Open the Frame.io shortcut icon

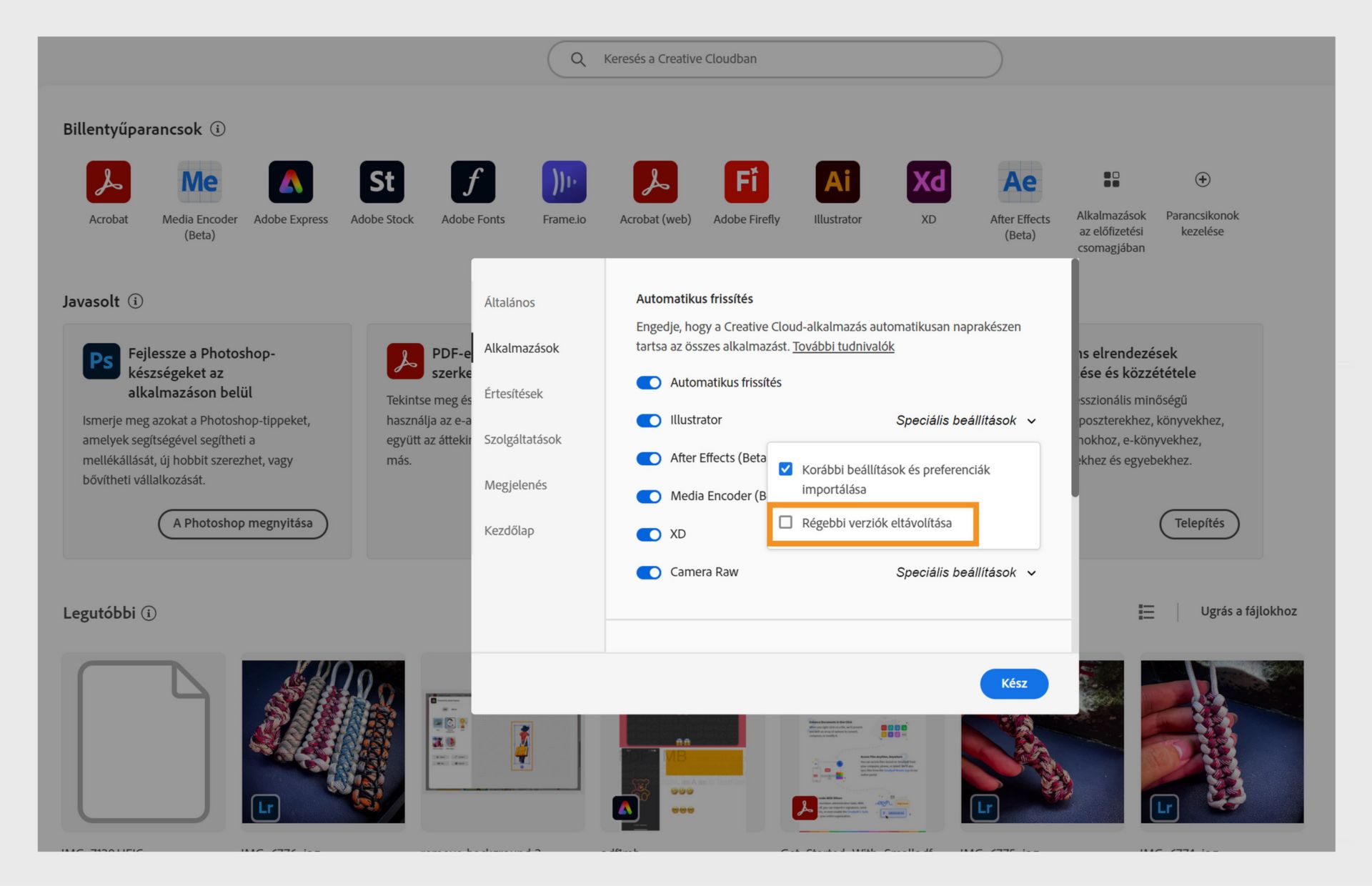tap(564, 181)
